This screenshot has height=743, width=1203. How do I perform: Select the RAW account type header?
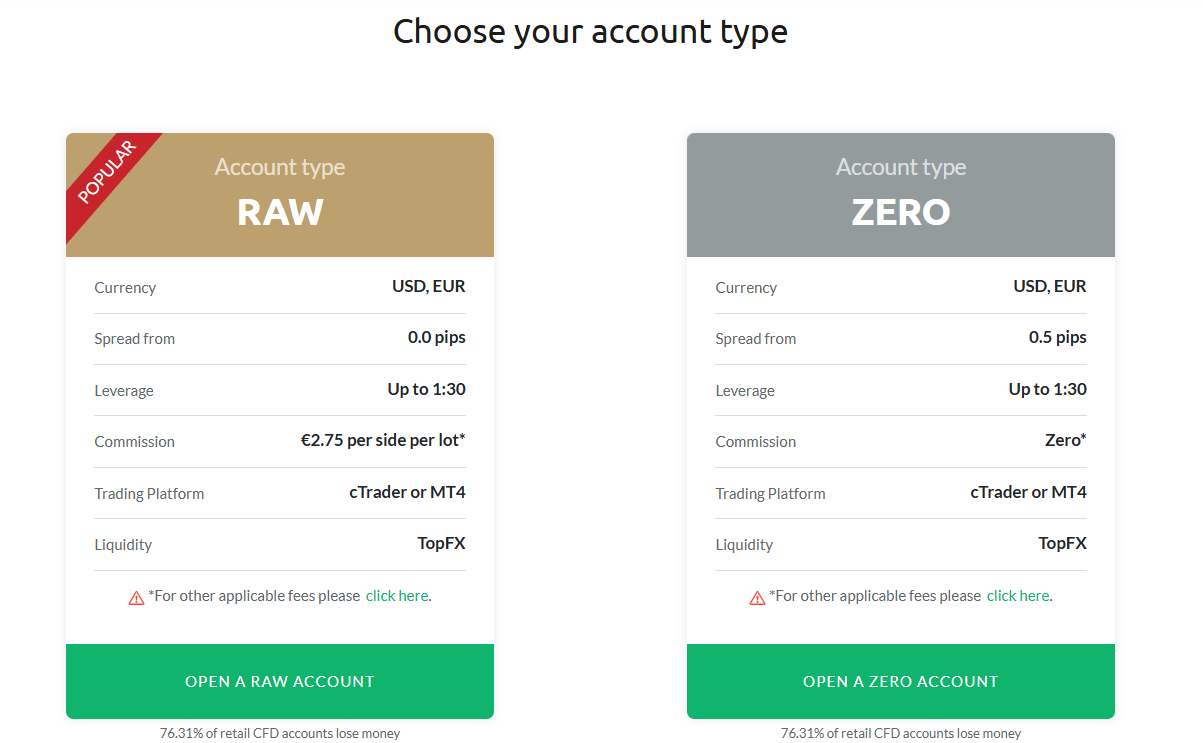point(280,195)
